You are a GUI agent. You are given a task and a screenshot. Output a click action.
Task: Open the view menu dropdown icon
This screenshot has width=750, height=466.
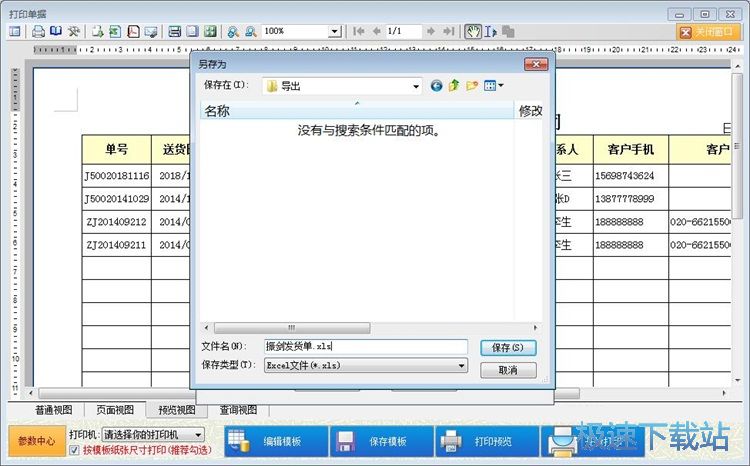(x=494, y=86)
